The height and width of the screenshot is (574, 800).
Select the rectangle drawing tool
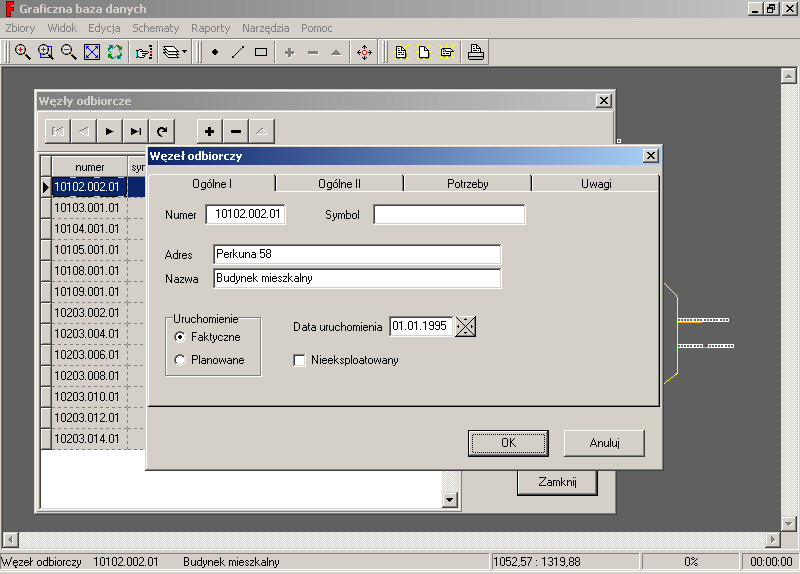tap(261, 52)
